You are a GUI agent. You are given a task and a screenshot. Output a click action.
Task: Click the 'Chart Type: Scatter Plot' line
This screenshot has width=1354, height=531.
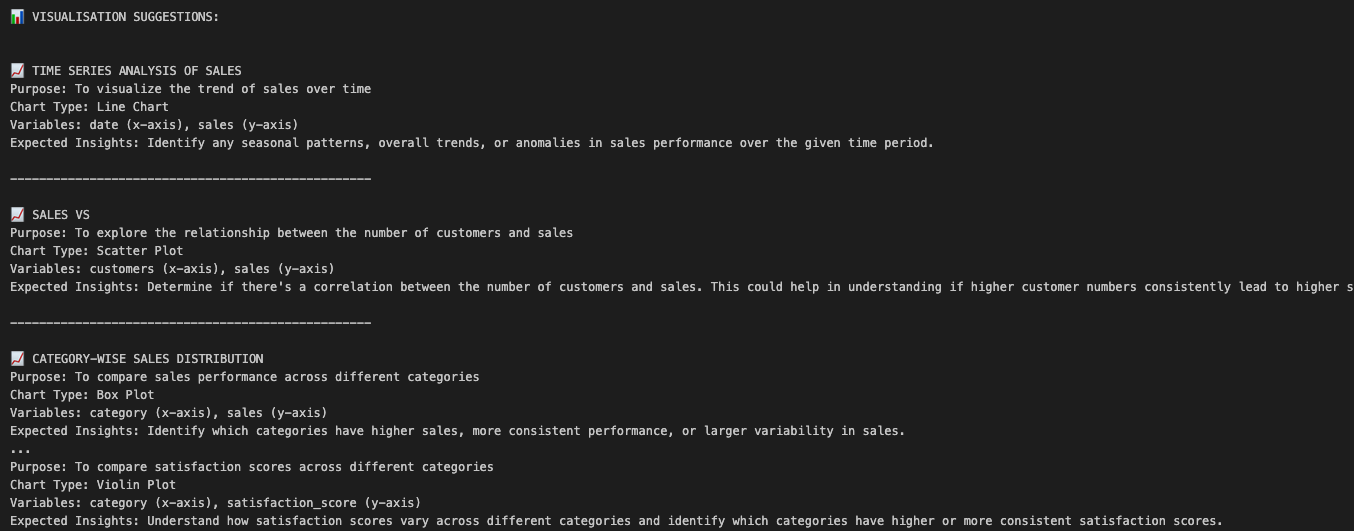click(97, 251)
